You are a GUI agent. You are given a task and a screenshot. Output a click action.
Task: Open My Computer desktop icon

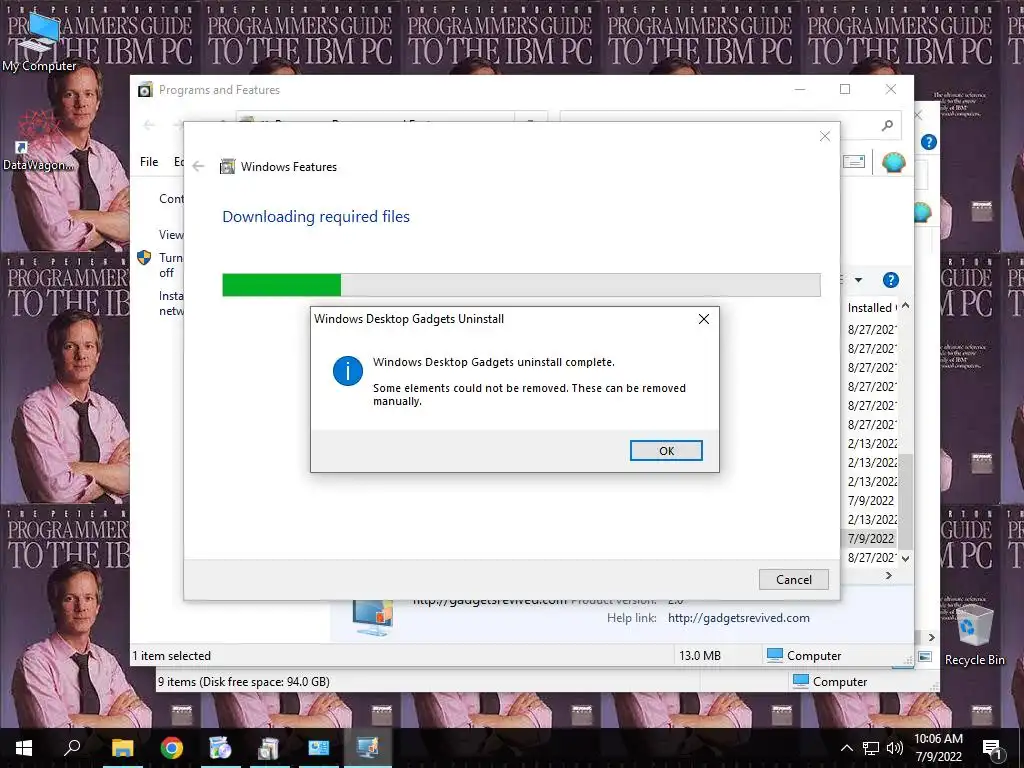39,40
